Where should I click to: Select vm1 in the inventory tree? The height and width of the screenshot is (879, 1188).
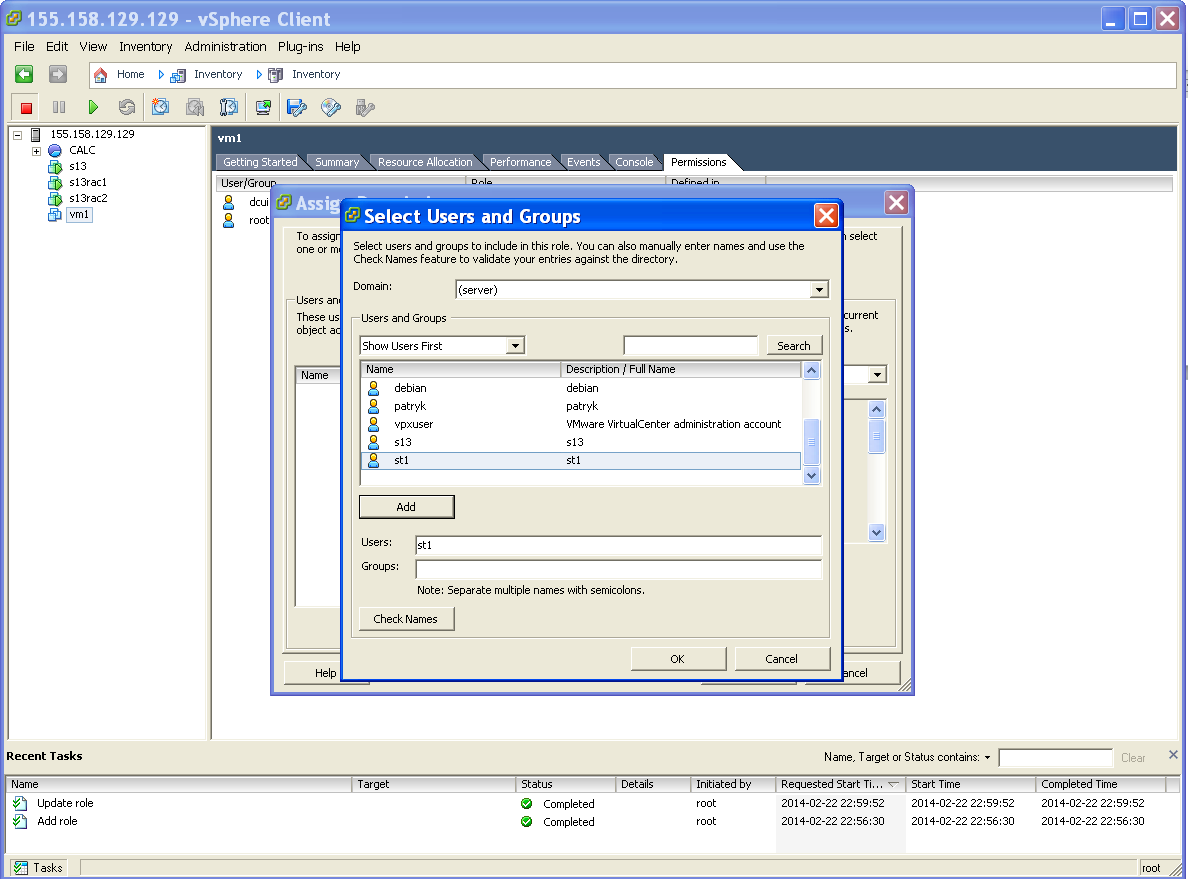click(x=79, y=214)
